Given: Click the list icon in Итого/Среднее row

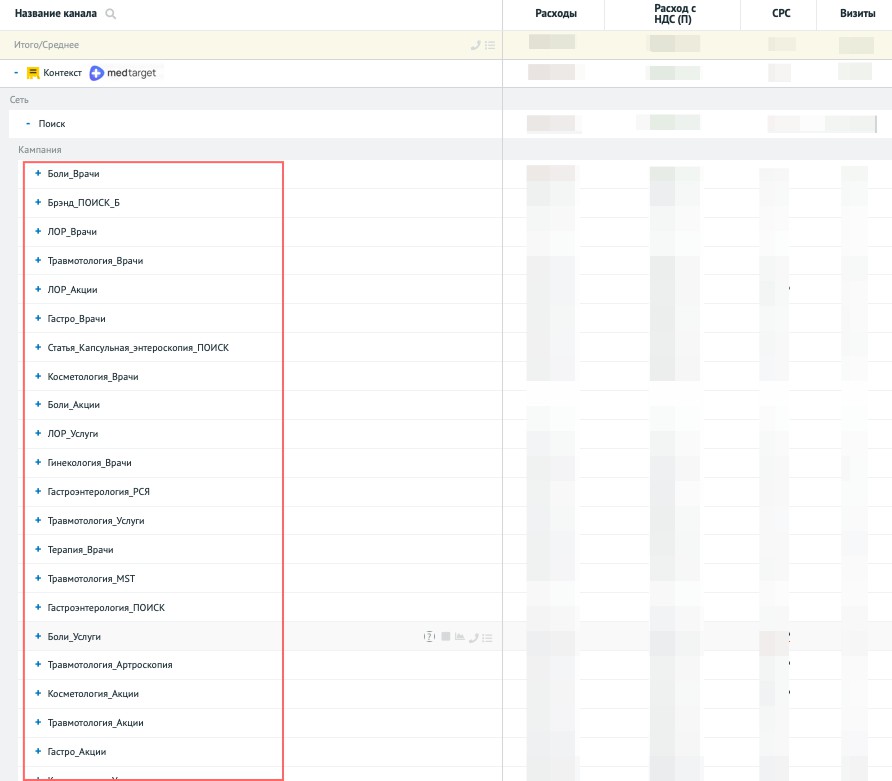Looking at the screenshot, I should click(488, 45).
